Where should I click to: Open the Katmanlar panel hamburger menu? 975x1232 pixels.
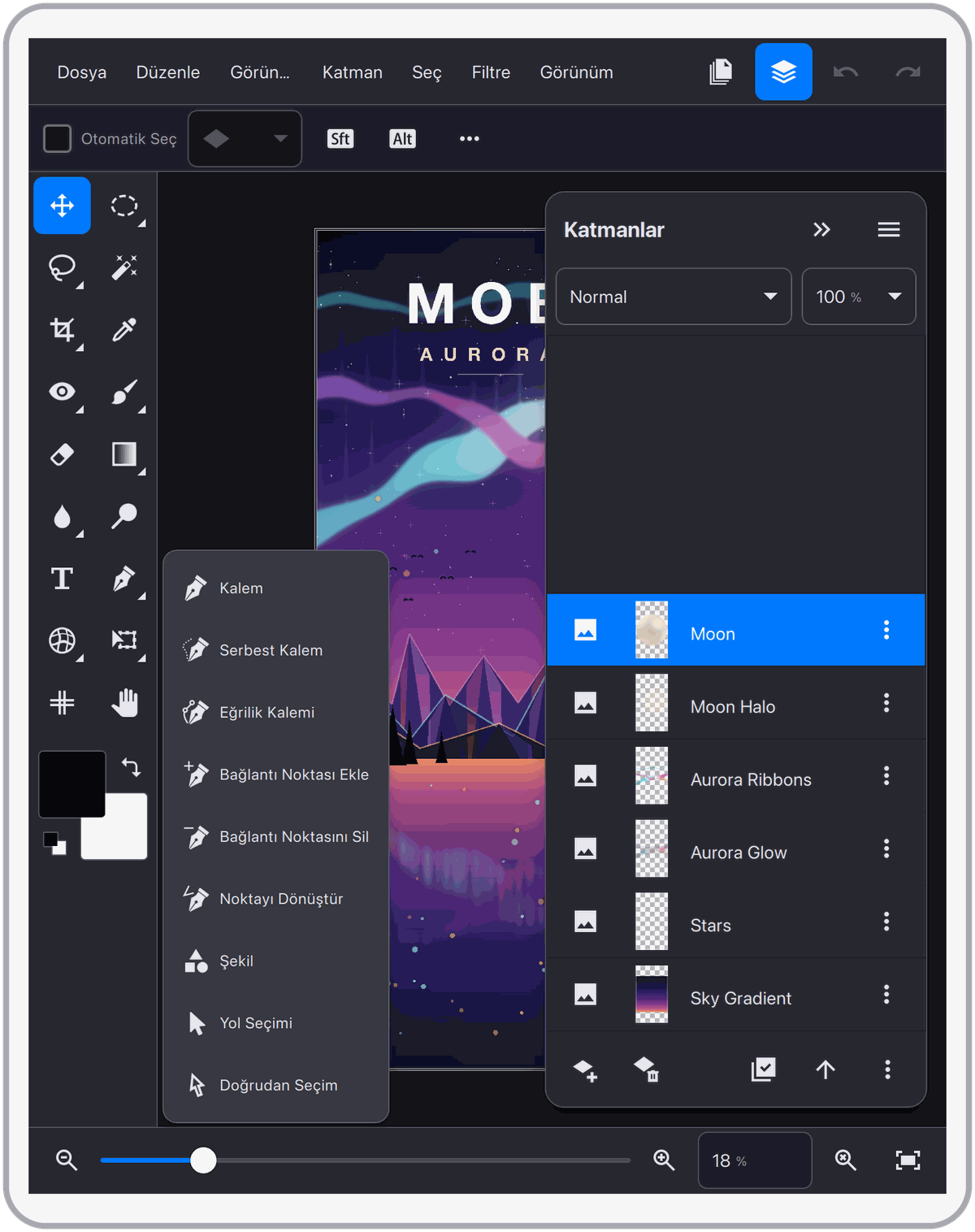pos(889,230)
